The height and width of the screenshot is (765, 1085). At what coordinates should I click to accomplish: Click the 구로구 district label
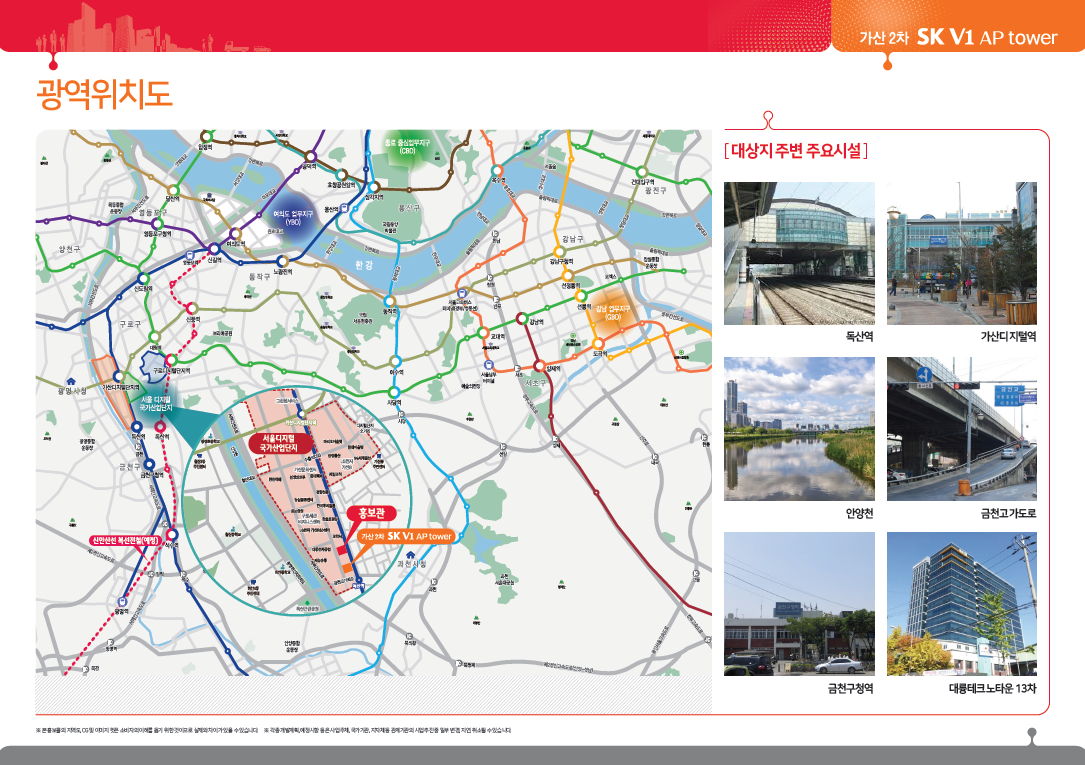coord(130,323)
